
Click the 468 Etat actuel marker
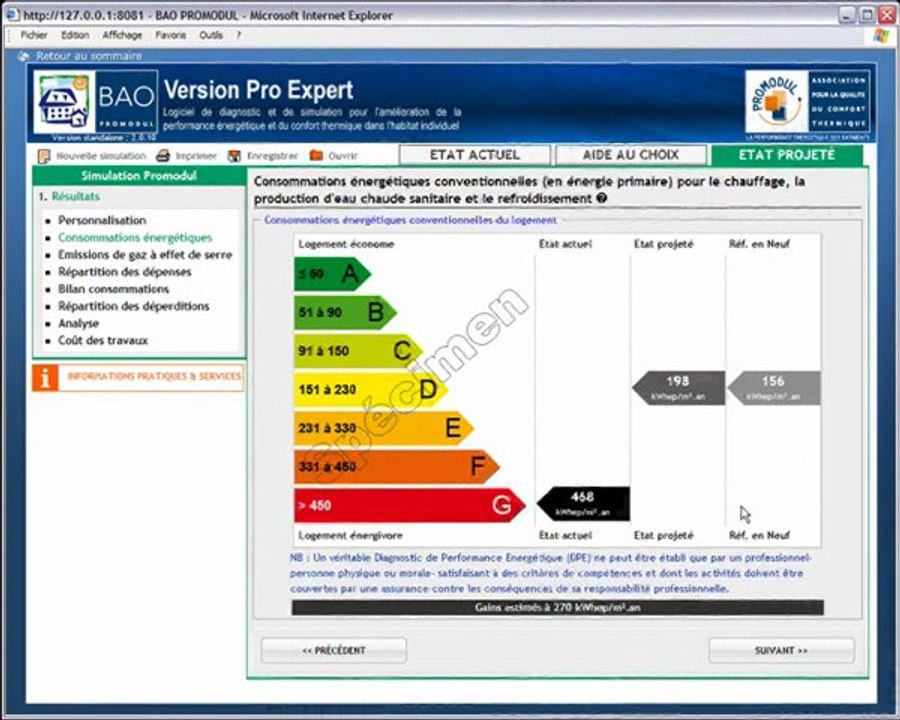(583, 504)
